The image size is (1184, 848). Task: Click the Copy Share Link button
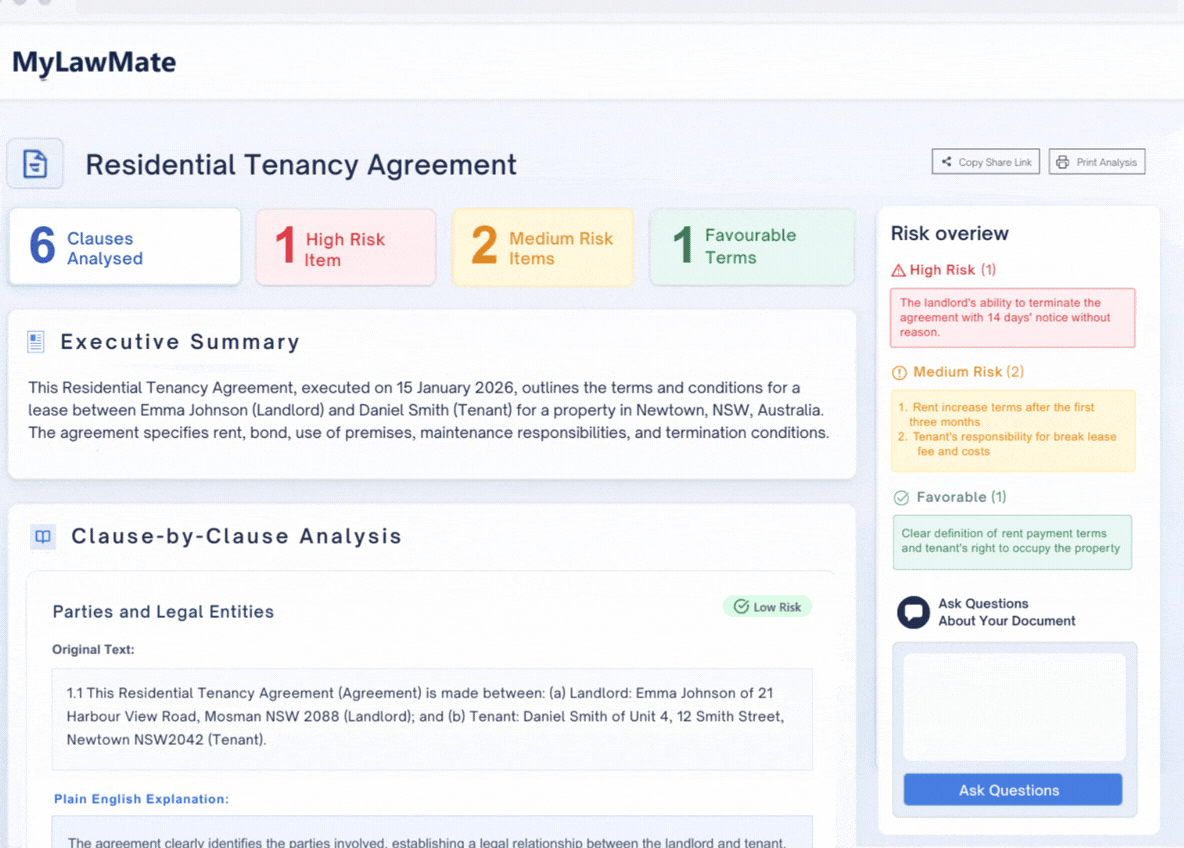[x=986, y=162]
